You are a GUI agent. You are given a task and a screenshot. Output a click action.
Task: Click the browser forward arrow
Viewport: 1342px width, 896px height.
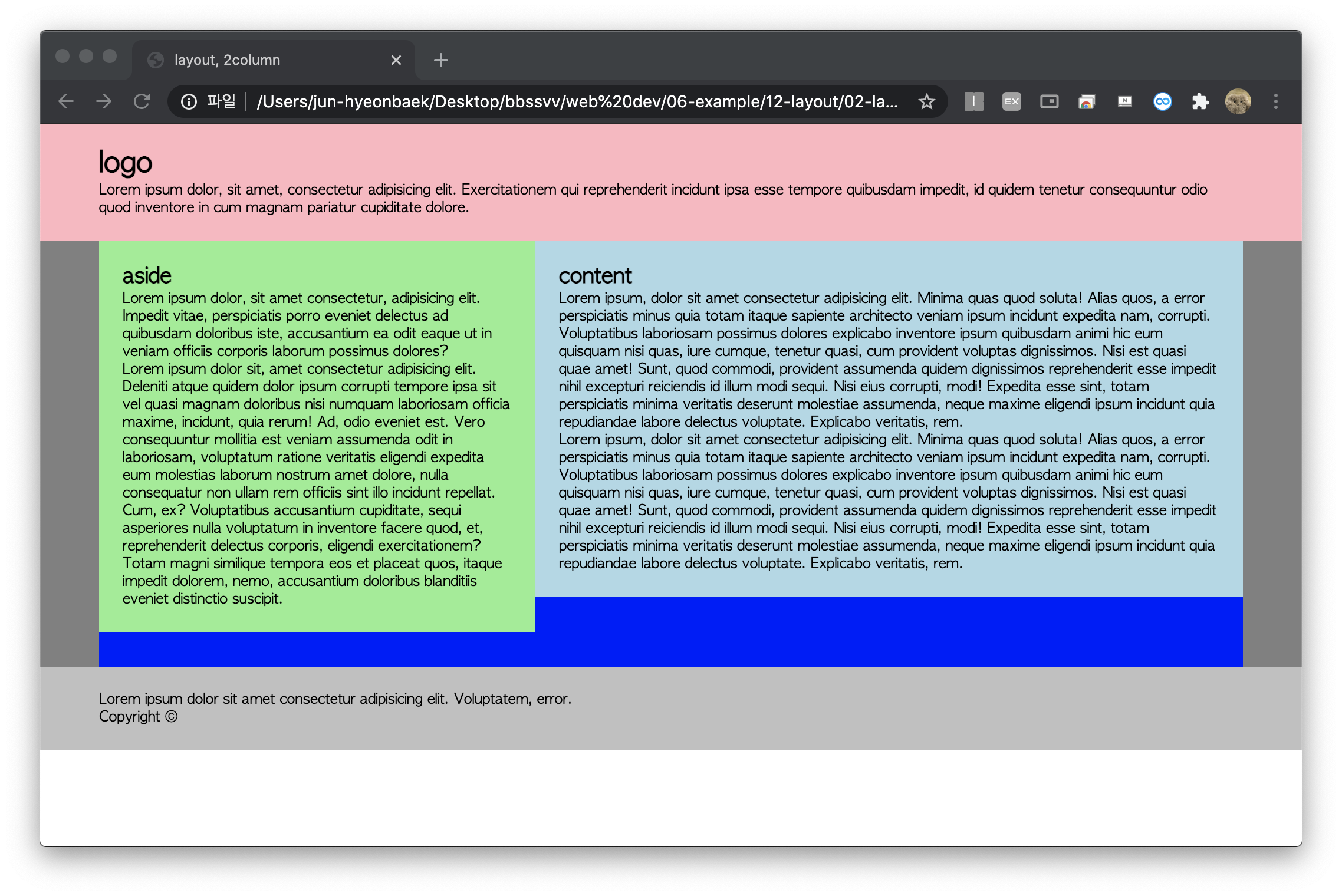click(104, 101)
